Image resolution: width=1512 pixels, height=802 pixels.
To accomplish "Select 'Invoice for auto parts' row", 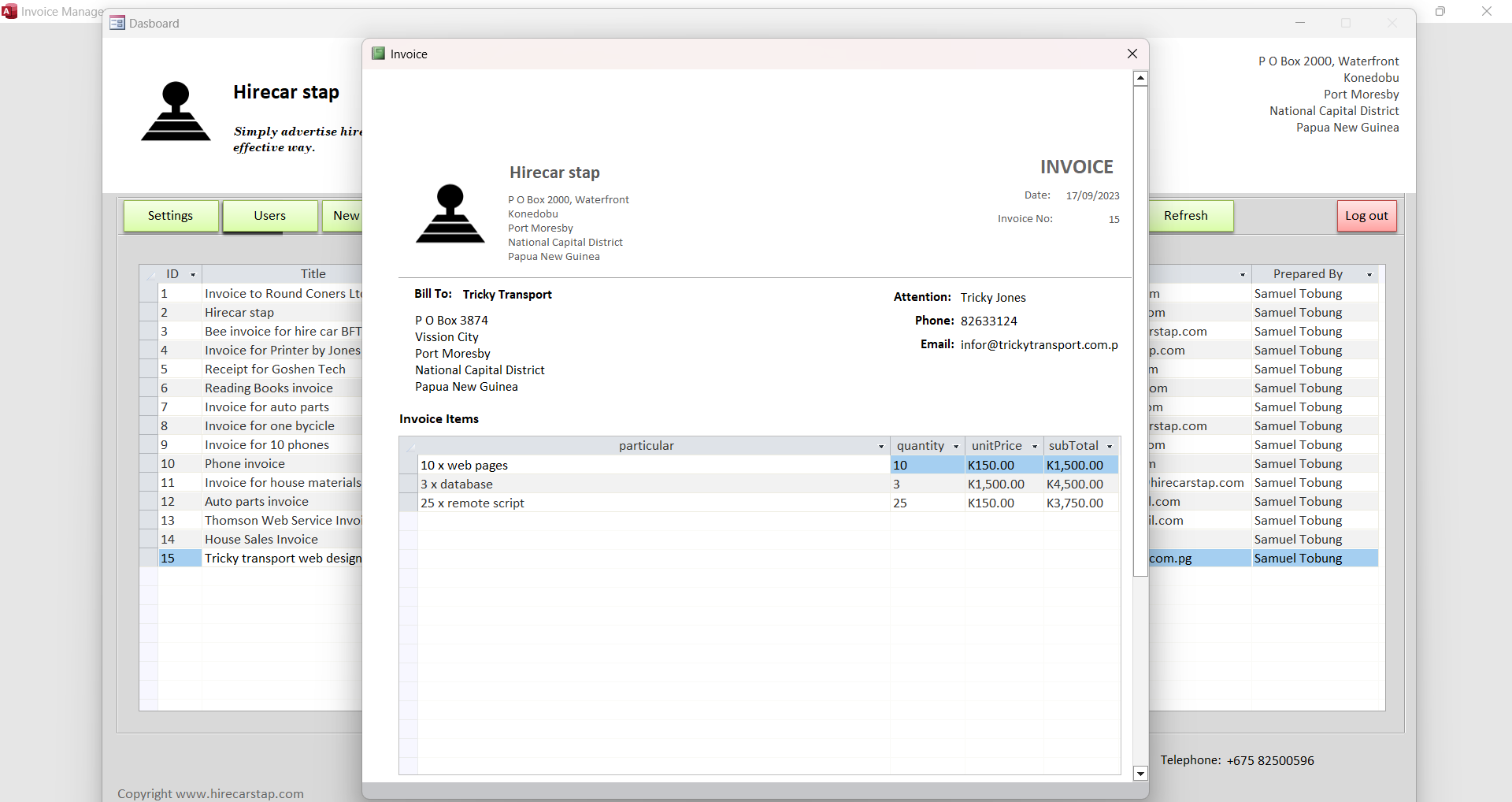I will 282,407.
